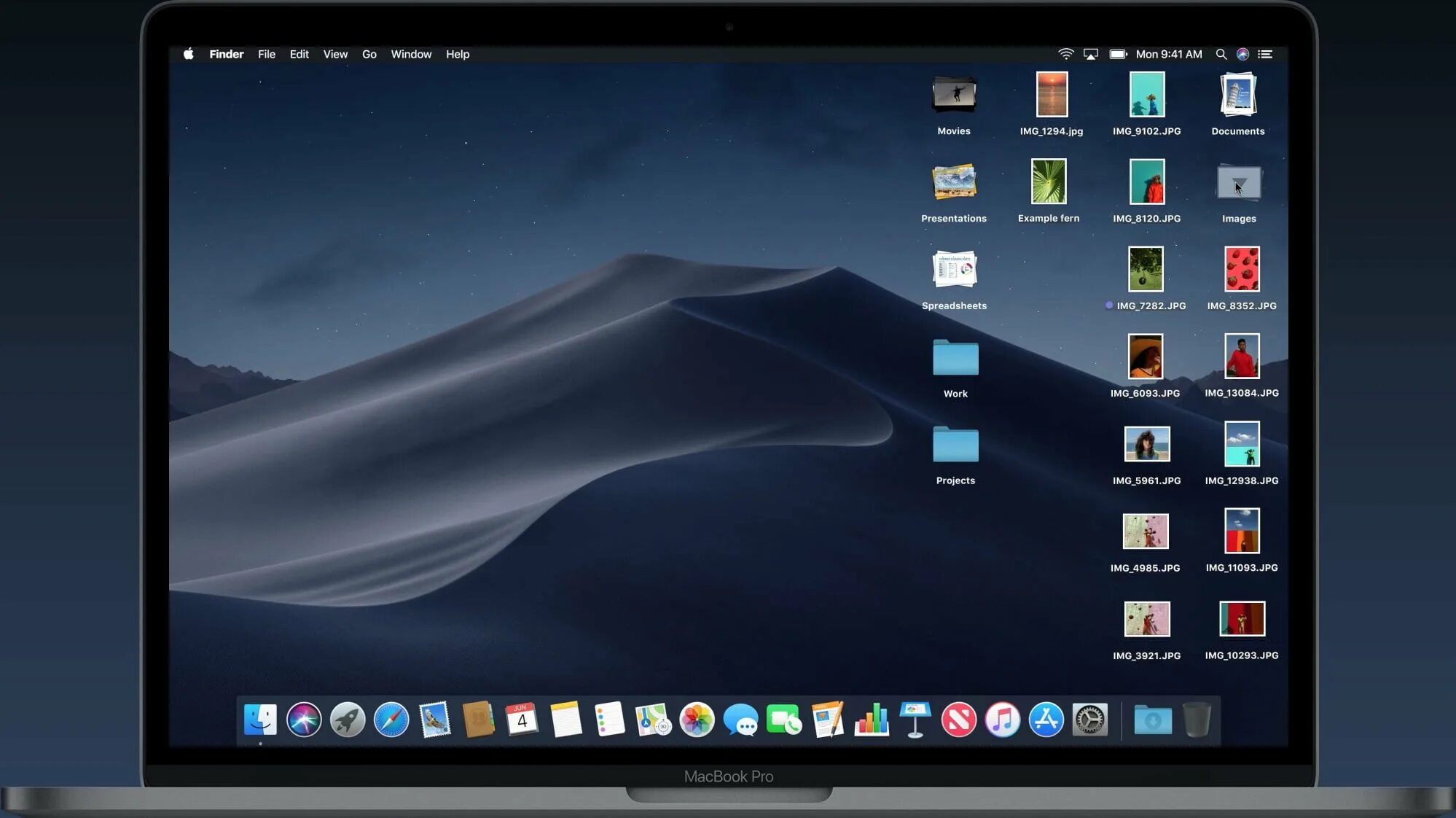Image resolution: width=1456 pixels, height=818 pixels.
Task: Click the Finder menu bar item
Action: coord(226,54)
